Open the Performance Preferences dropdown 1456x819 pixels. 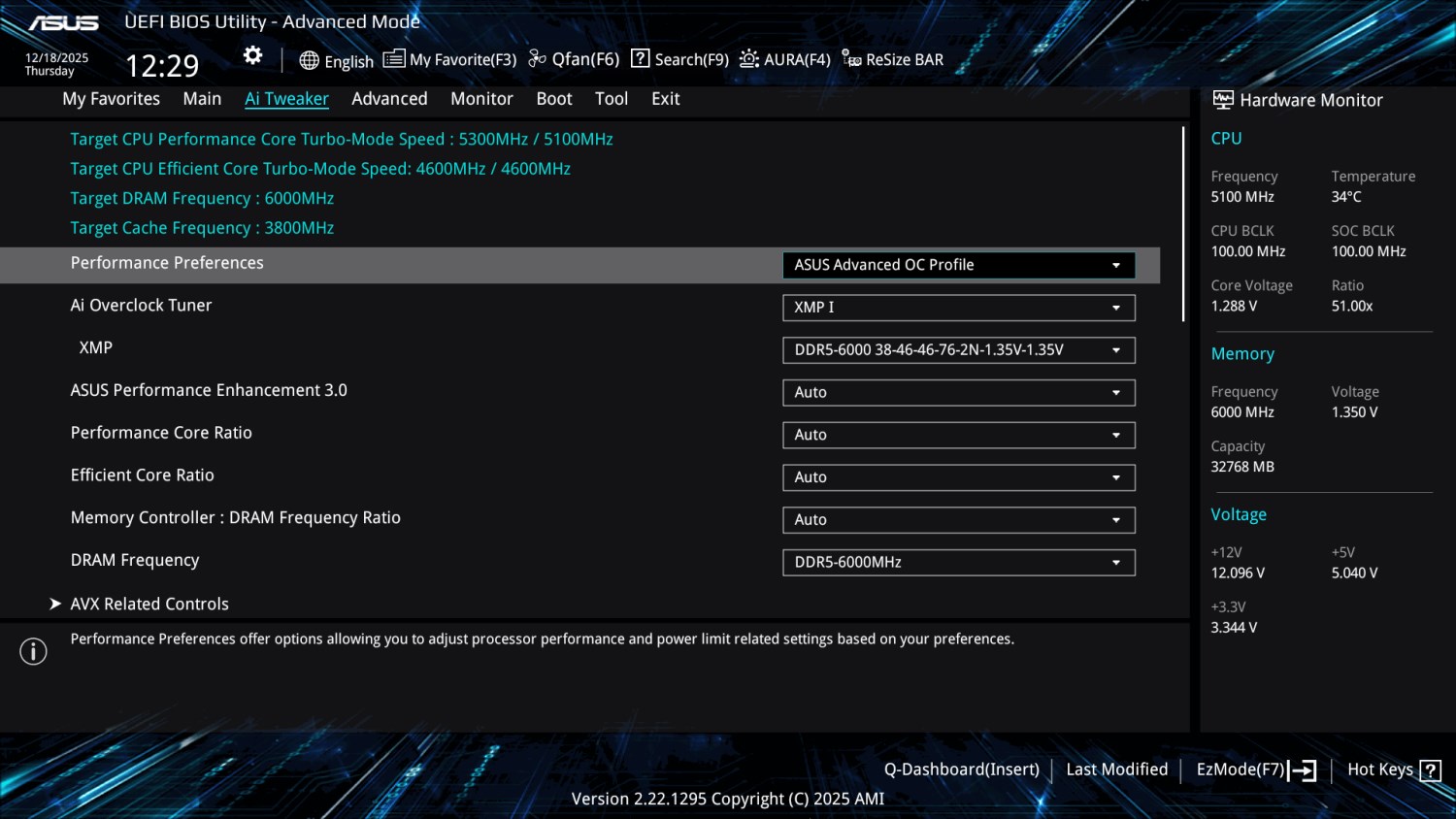tap(959, 265)
